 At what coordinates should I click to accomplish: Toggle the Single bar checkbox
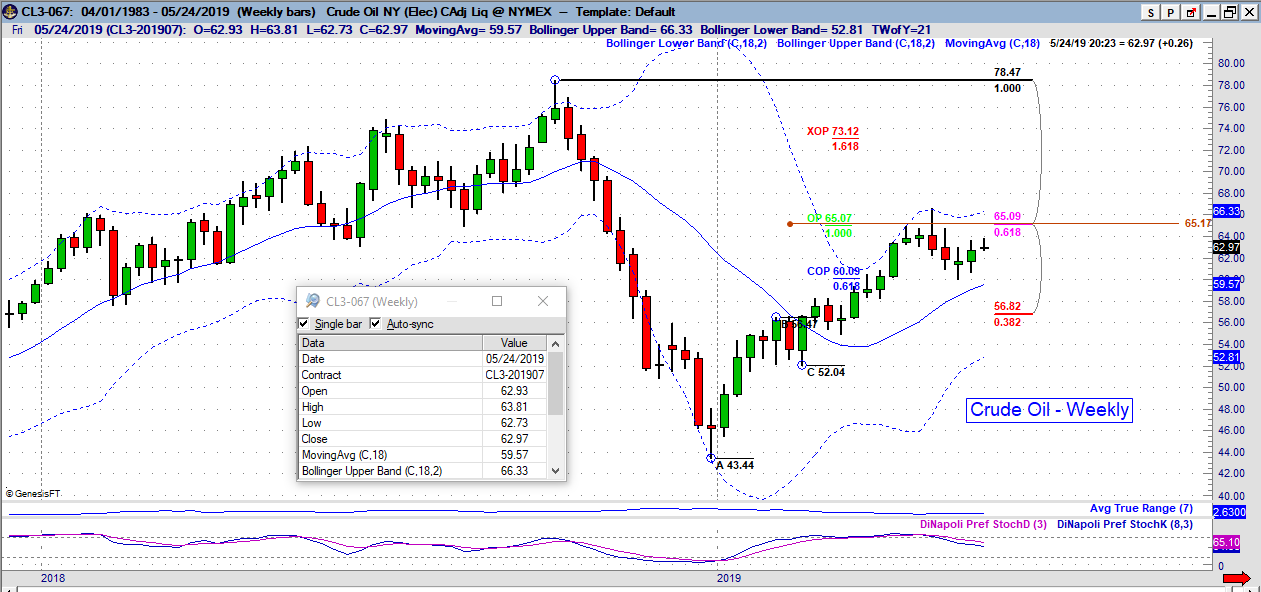(304, 324)
